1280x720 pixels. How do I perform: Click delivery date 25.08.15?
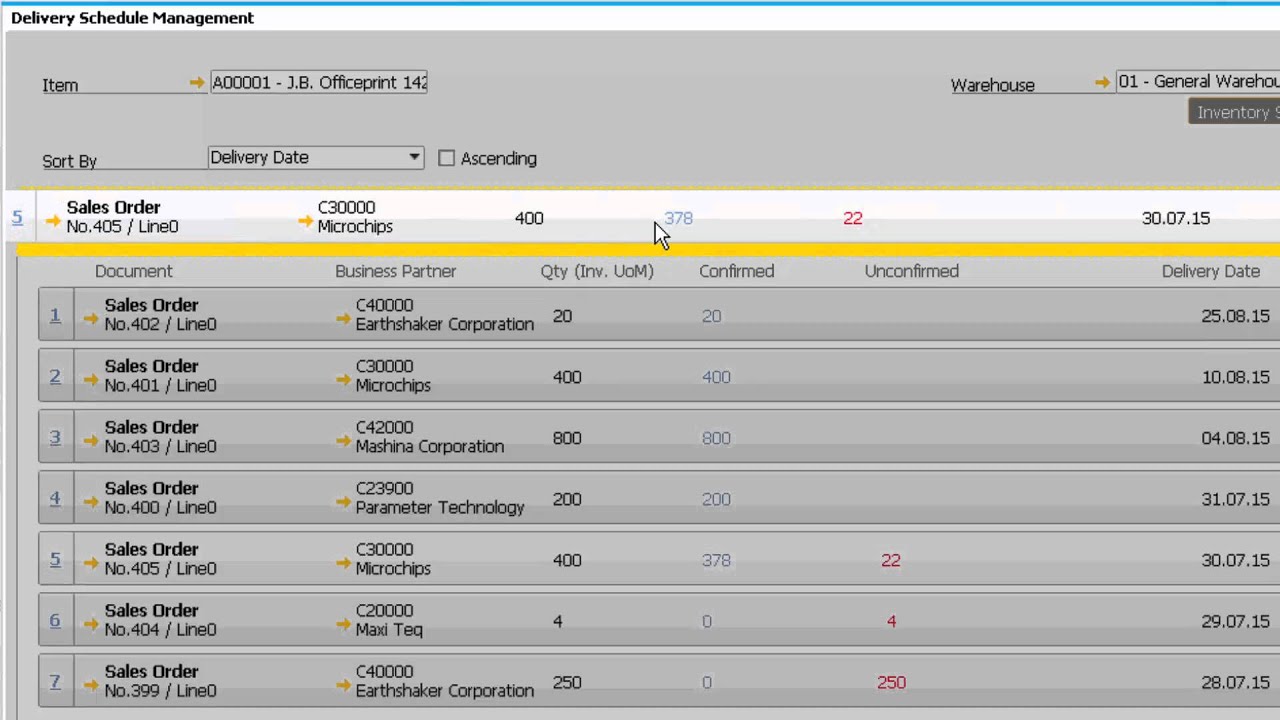click(1235, 316)
